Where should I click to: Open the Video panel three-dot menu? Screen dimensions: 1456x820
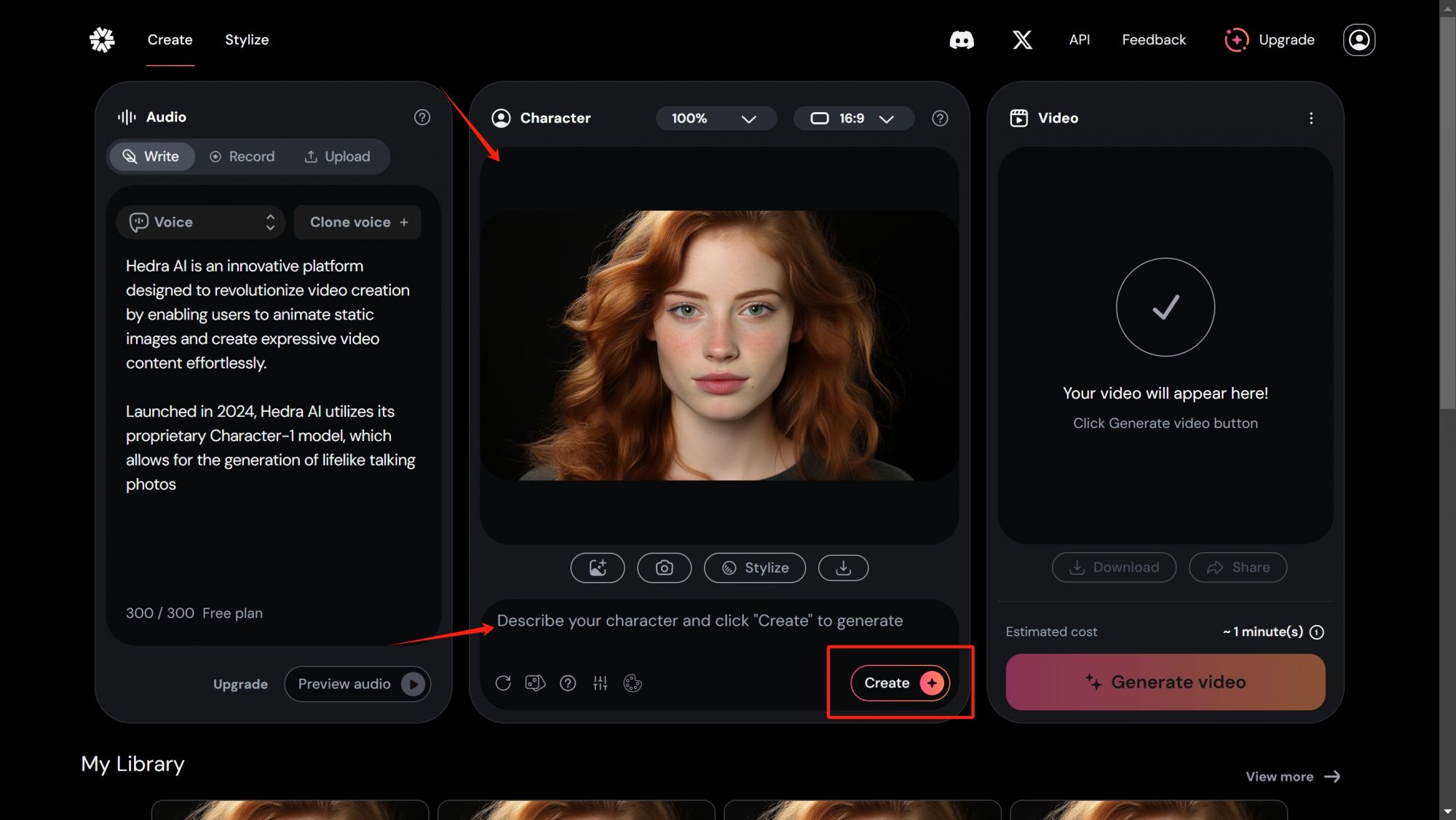1311,118
